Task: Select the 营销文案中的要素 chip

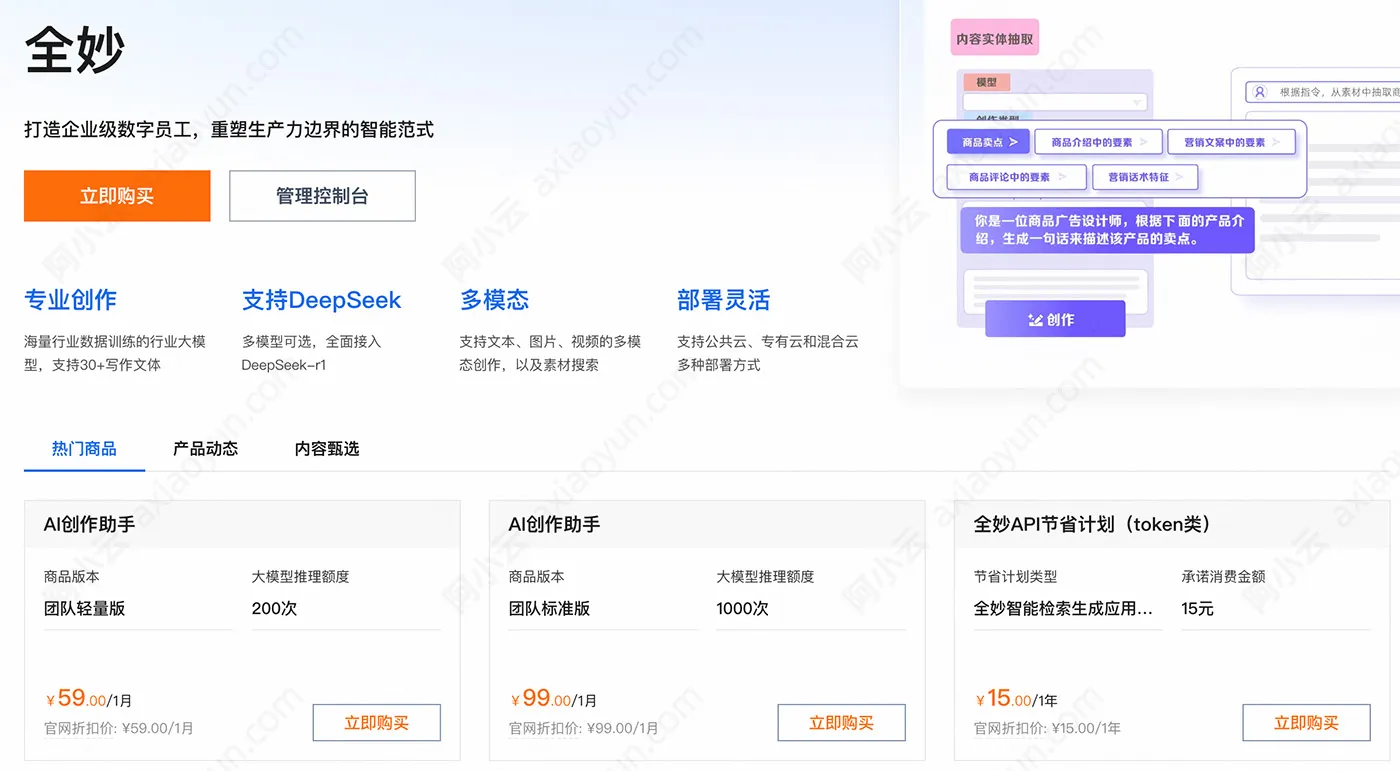Action: 1231,142
